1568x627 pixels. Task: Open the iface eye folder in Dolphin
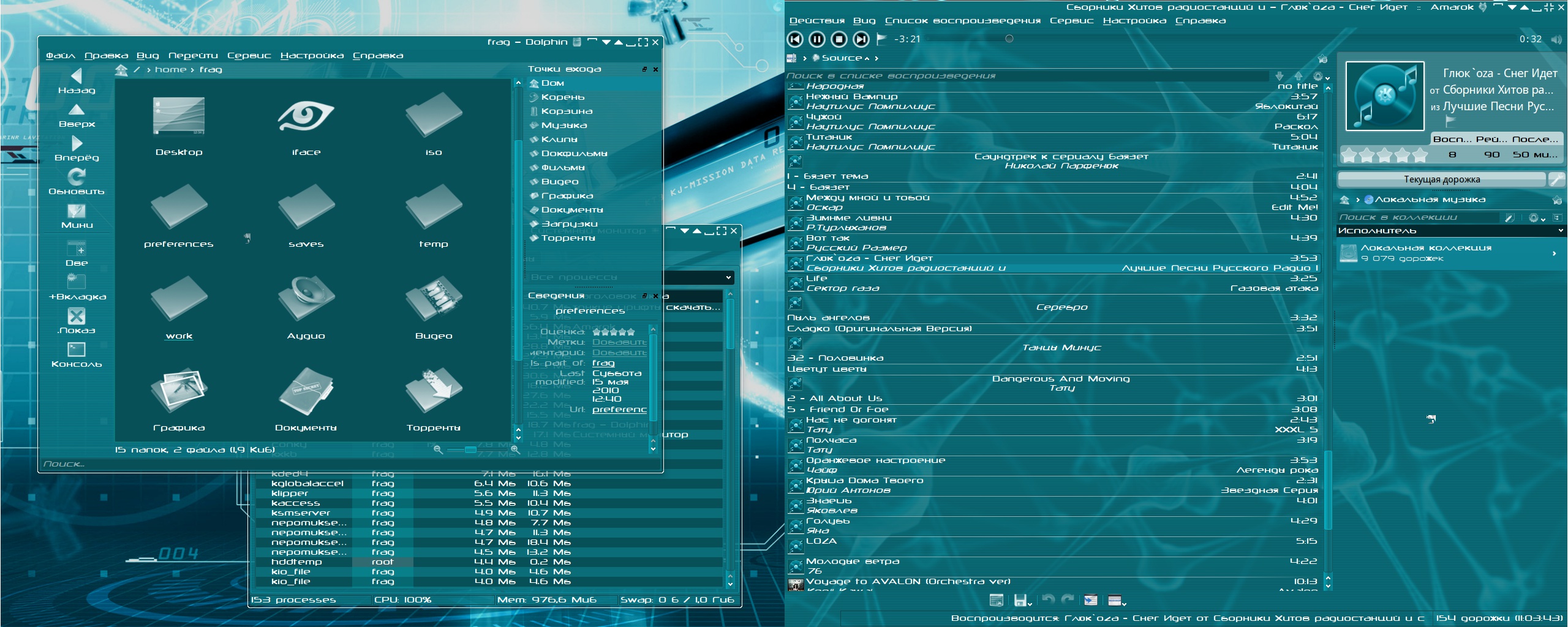pos(306,124)
